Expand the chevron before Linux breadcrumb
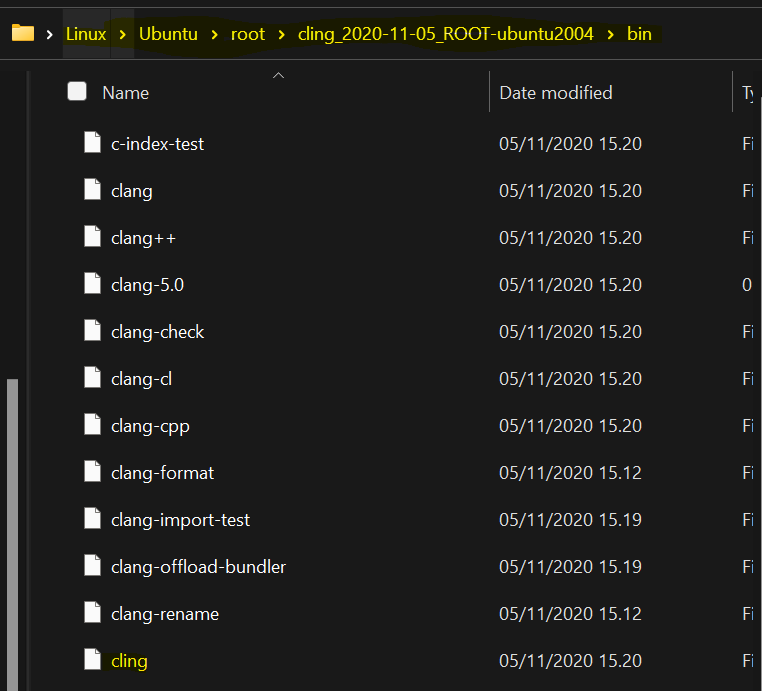The height and width of the screenshot is (691, 762). pyautogui.click(x=50, y=35)
